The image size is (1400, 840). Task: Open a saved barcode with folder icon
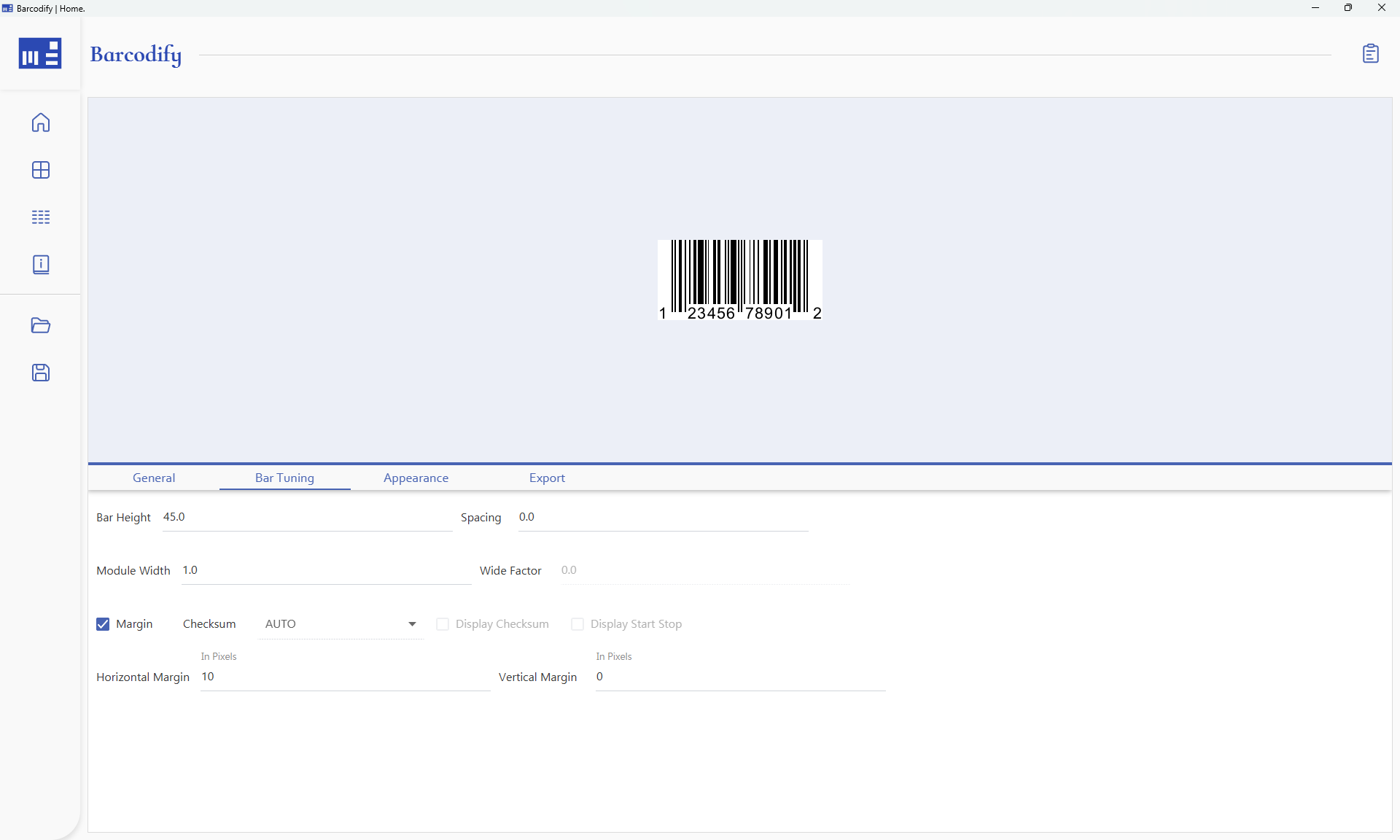tap(40, 326)
